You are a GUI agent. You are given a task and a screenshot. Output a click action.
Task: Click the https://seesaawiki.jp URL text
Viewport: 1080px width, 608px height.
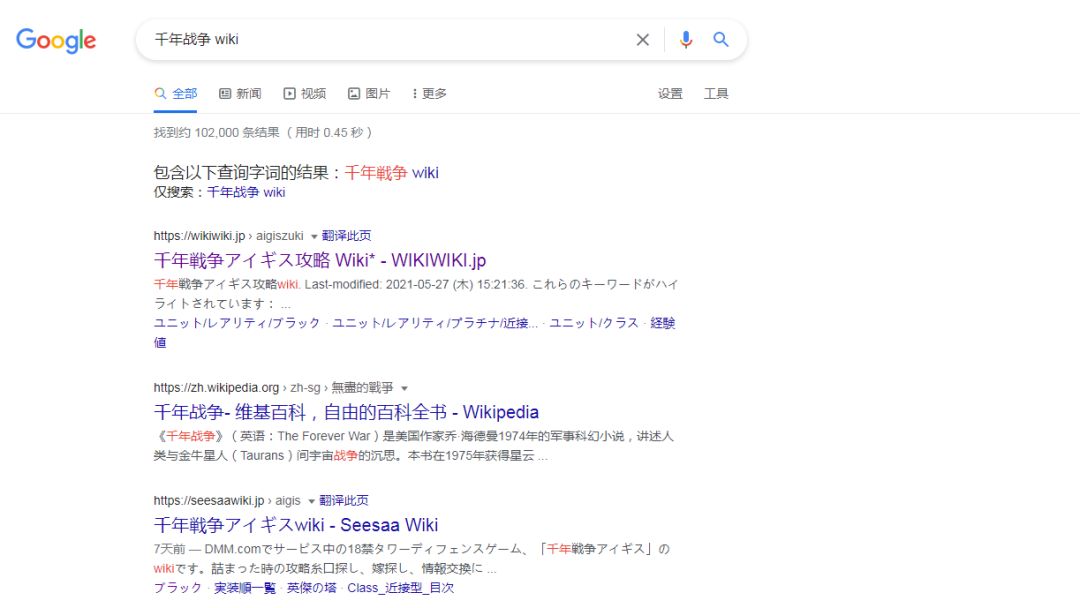[209, 500]
